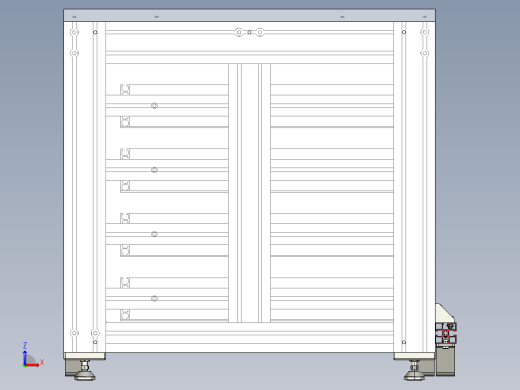Select the gray top plate of the cabinet

point(249,15)
